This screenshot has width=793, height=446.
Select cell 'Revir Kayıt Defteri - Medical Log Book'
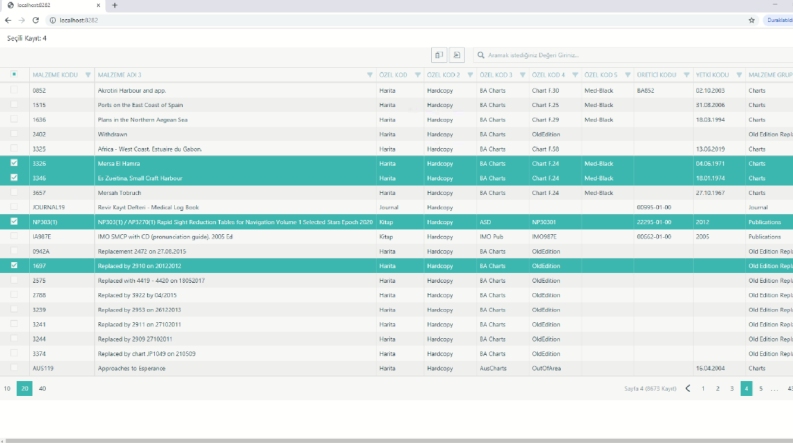pos(148,207)
